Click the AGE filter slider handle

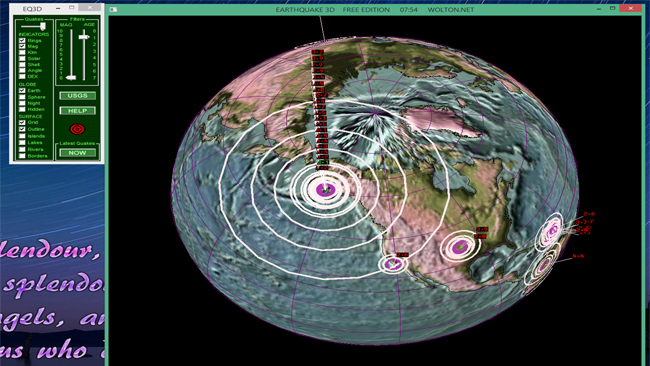click(x=84, y=37)
